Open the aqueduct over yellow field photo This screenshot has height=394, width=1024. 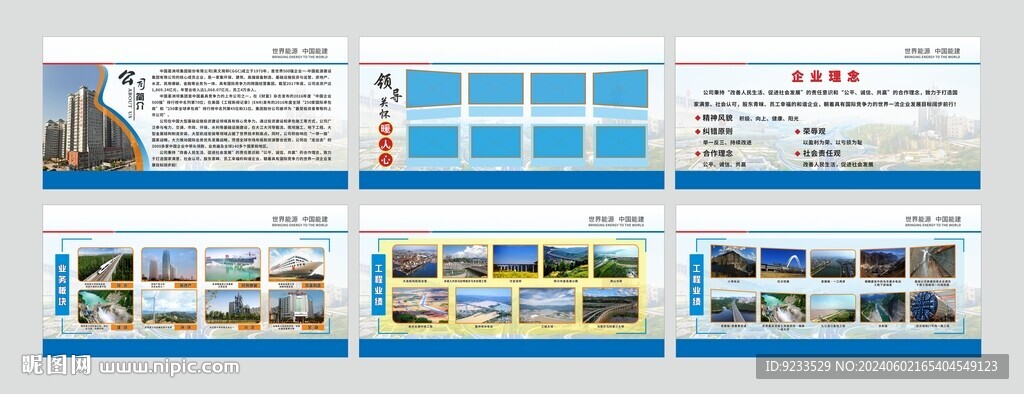(515, 261)
